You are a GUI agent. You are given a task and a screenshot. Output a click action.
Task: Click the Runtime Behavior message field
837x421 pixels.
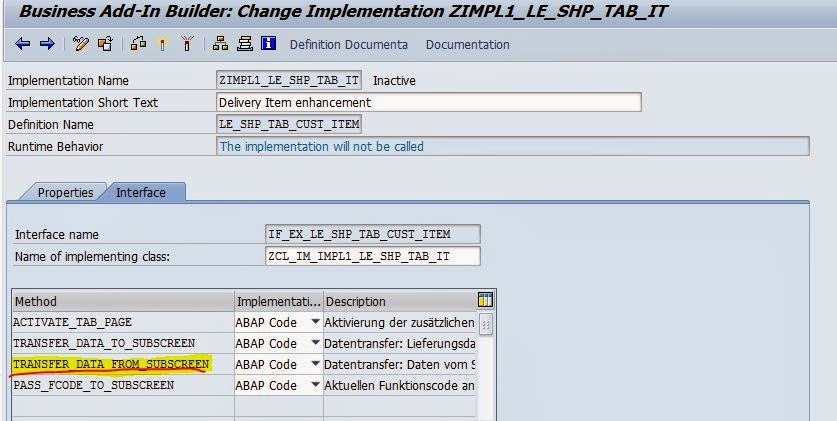point(512,146)
